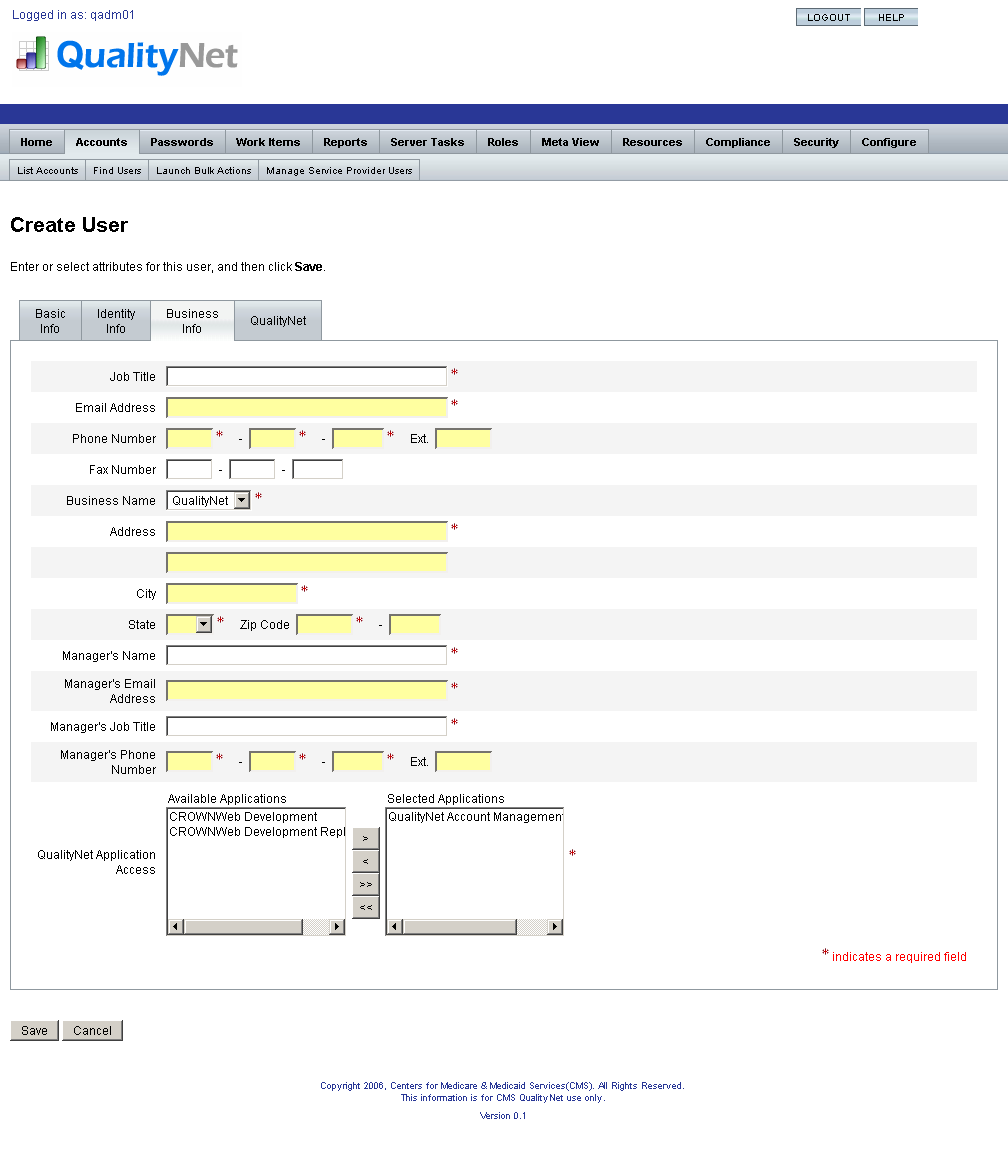Open the Server Tasks menu tab
The width and height of the screenshot is (1008, 1152).
(428, 142)
